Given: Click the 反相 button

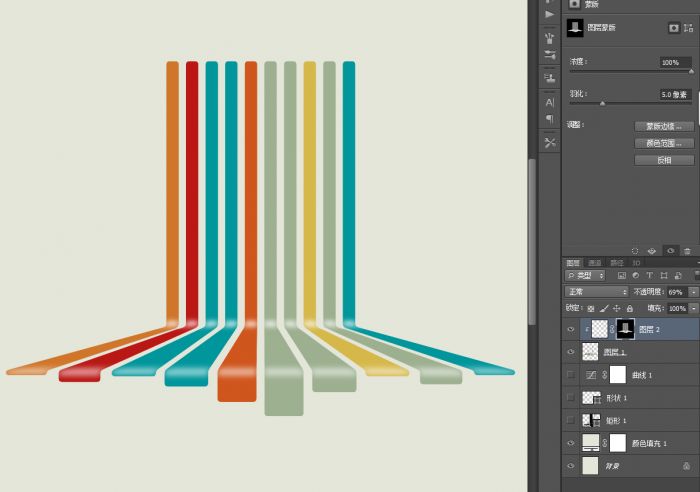Looking at the screenshot, I should (664, 160).
